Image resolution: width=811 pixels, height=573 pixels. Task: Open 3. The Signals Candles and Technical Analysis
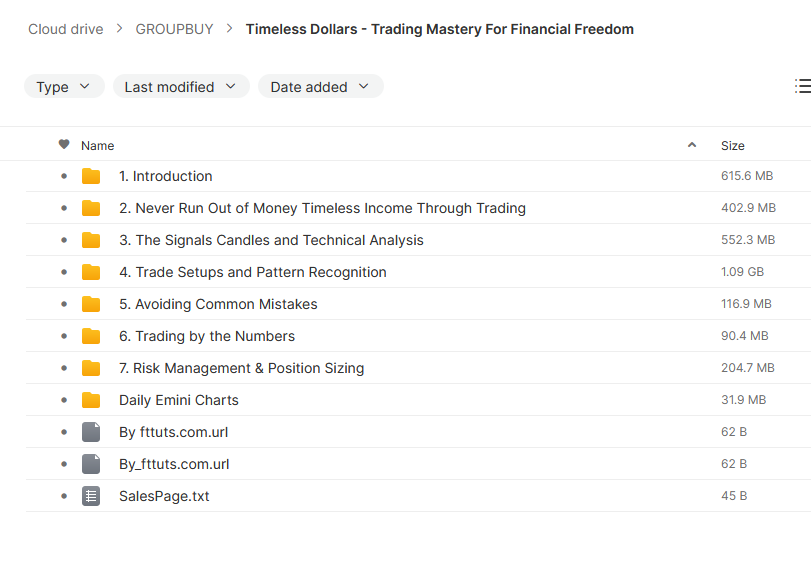click(x=271, y=240)
